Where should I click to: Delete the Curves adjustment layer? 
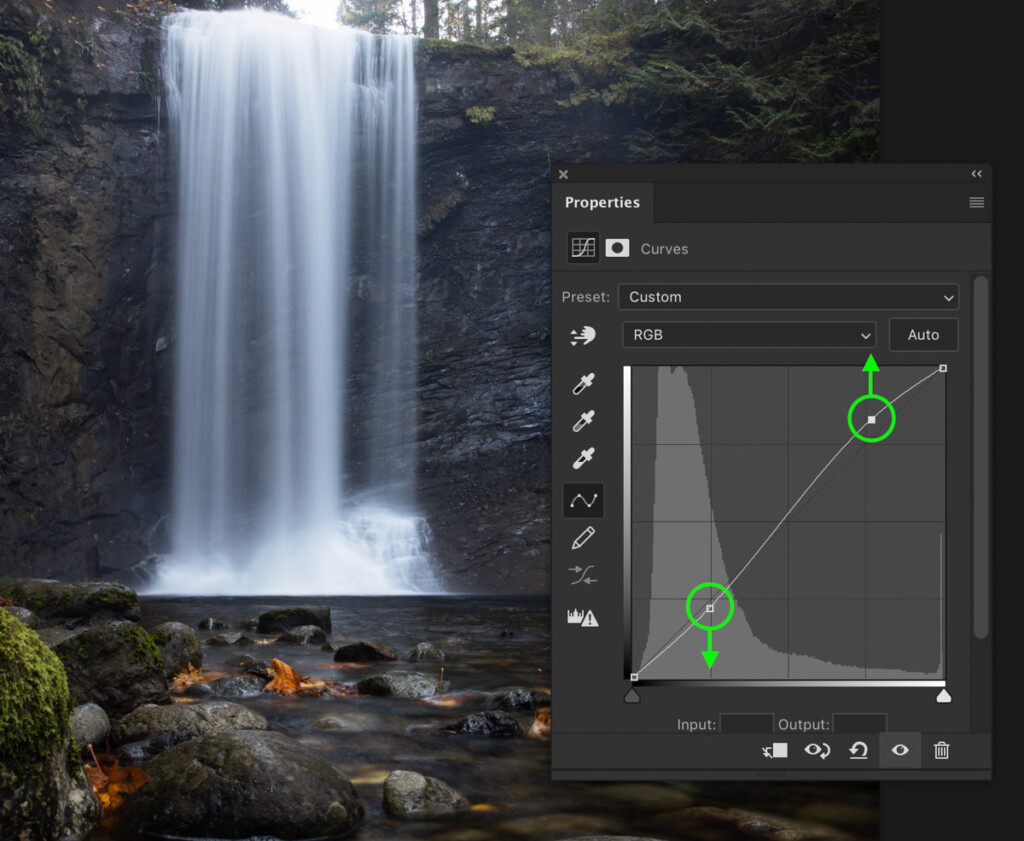click(941, 750)
